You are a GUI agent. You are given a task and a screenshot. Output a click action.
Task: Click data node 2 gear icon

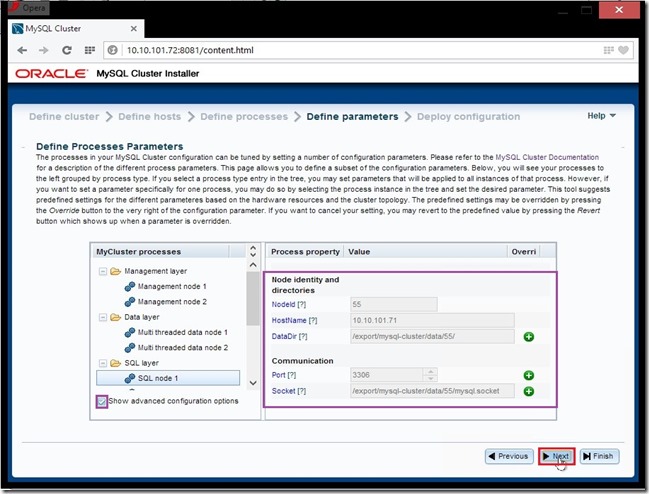(x=130, y=348)
